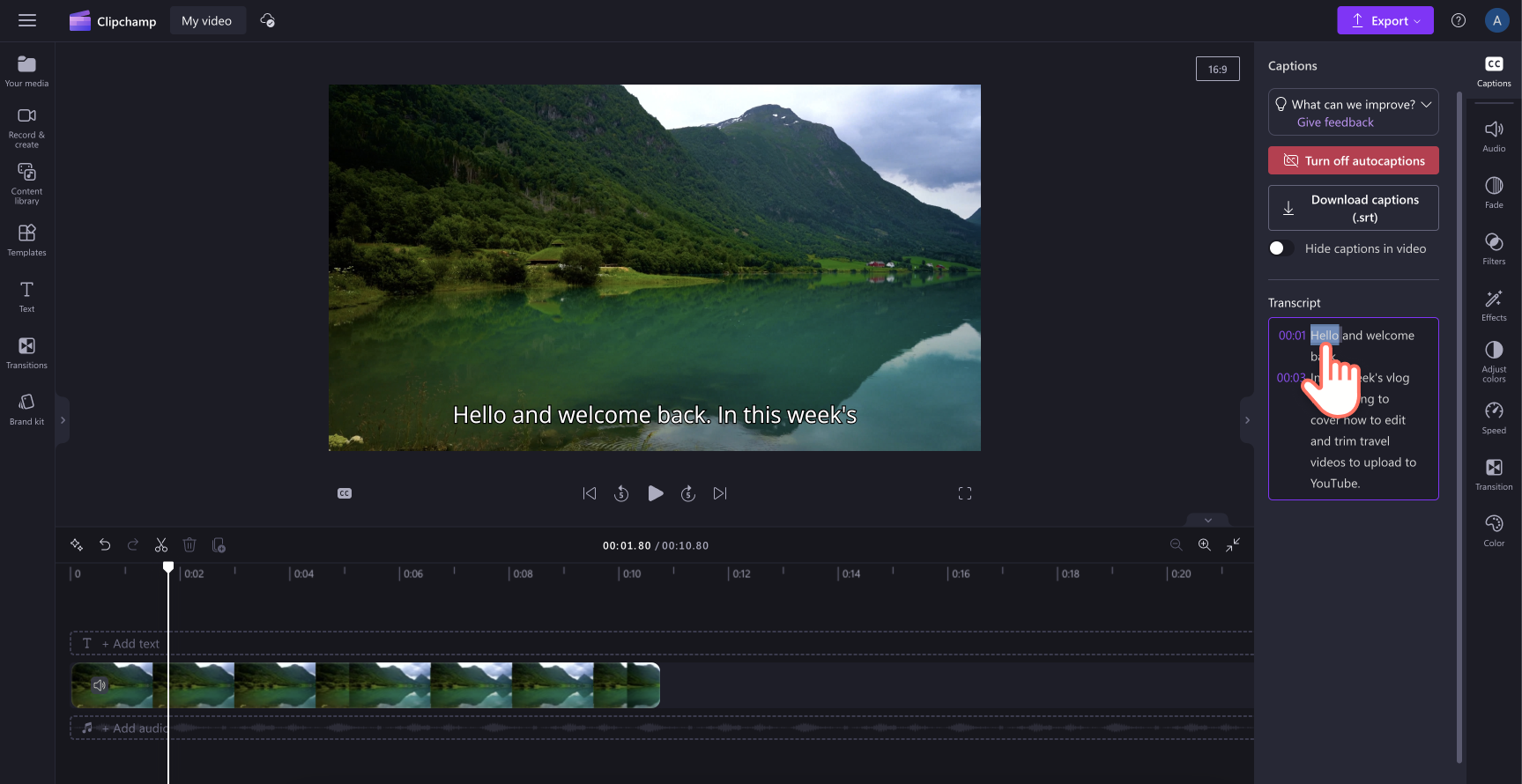Collapse the timeline with chevron
This screenshot has width=1522, height=784.
click(1208, 520)
